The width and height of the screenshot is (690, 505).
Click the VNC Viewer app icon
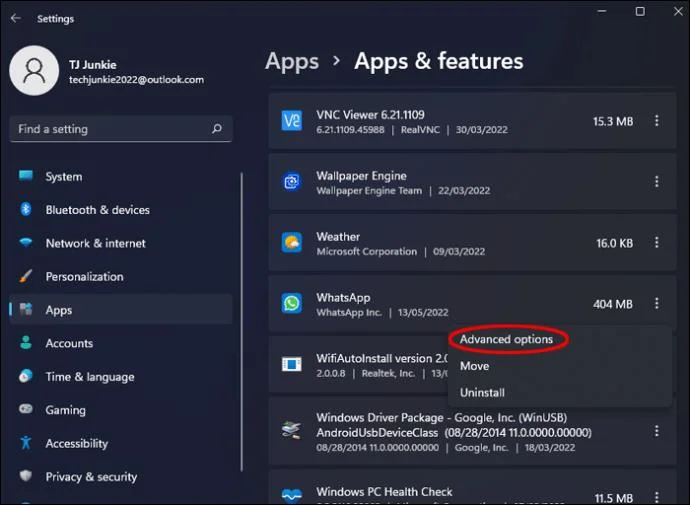pos(292,121)
